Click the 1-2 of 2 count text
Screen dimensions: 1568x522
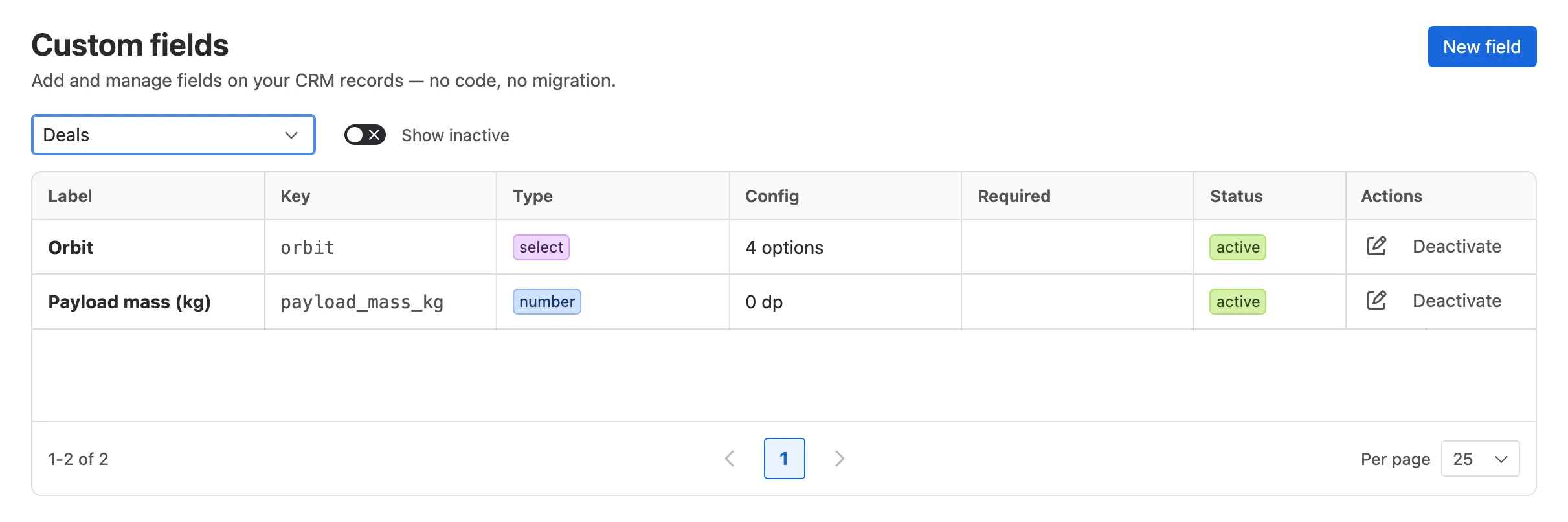pyautogui.click(x=78, y=459)
